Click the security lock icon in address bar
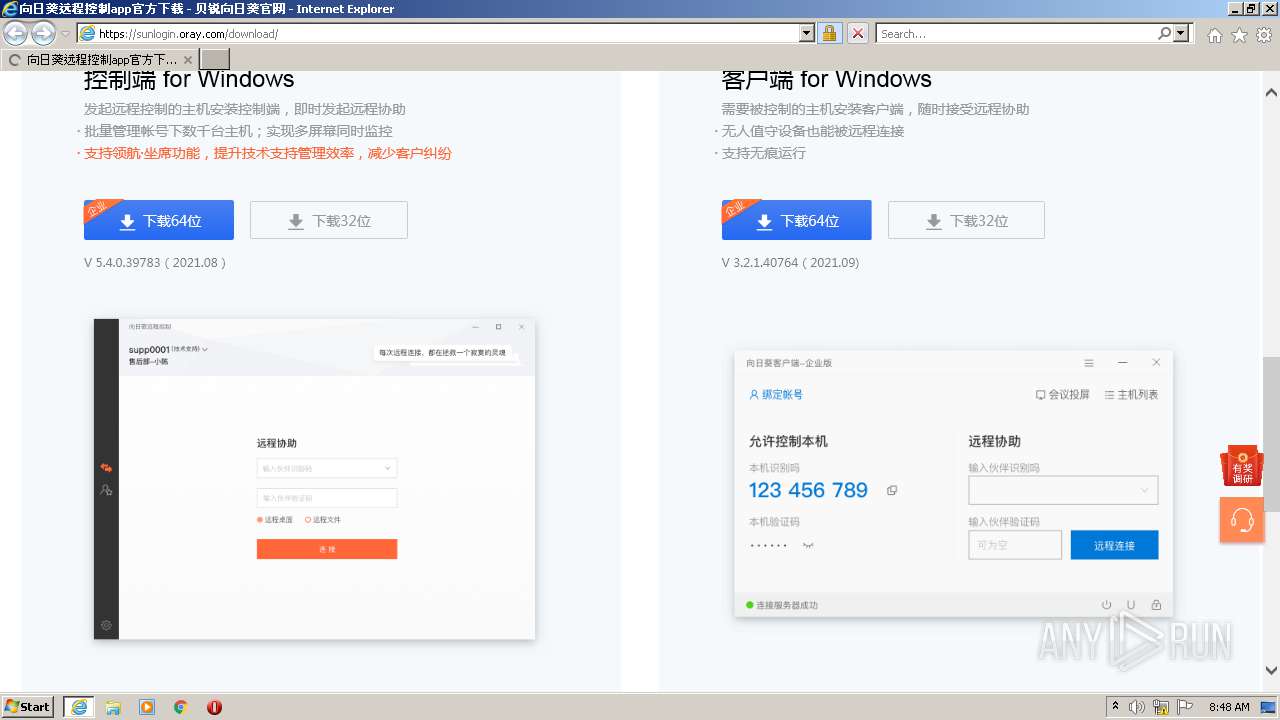Image resolution: width=1280 pixels, height=720 pixels. 829,33
